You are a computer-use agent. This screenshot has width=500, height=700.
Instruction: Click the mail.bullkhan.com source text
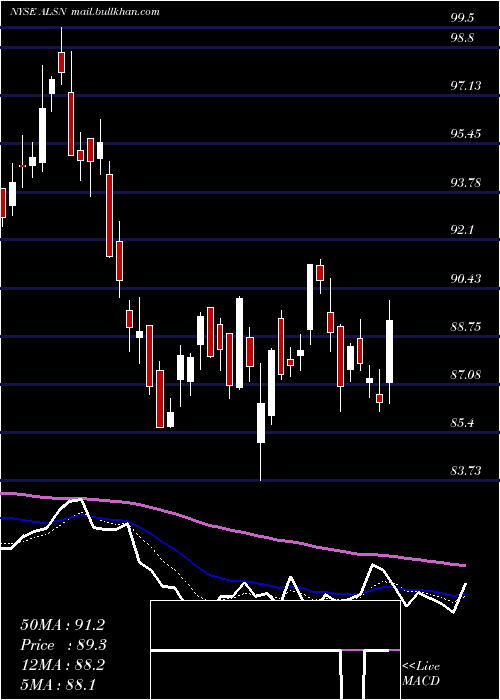coord(115,12)
